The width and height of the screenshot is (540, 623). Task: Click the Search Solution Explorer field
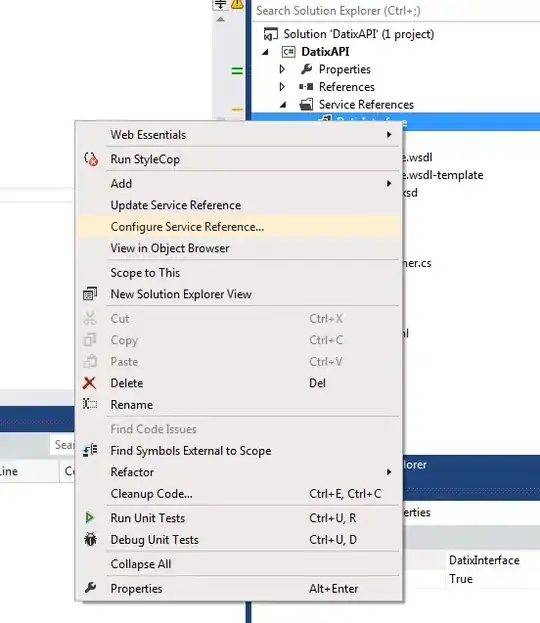click(x=395, y=11)
